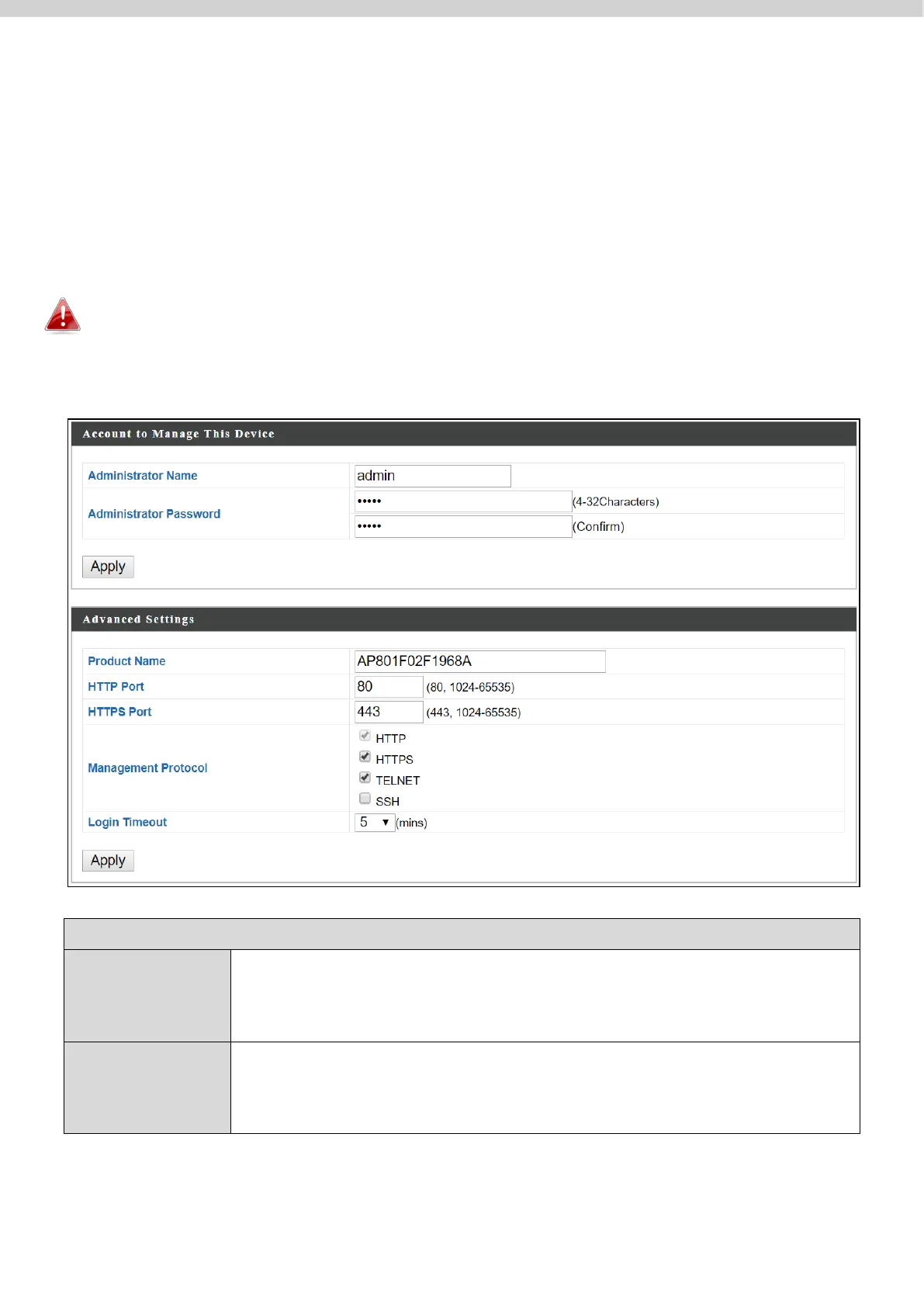
Task: Click the (443, 1024-65535) range hint
Action: point(473,712)
